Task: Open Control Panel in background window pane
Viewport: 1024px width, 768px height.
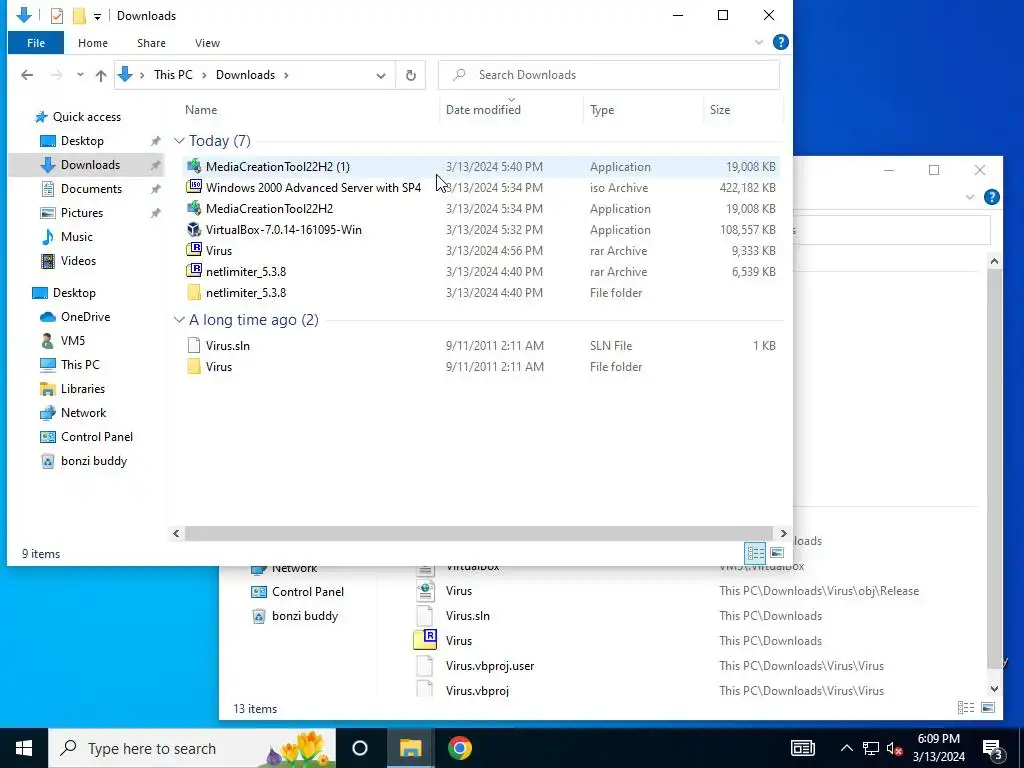Action: tap(308, 592)
